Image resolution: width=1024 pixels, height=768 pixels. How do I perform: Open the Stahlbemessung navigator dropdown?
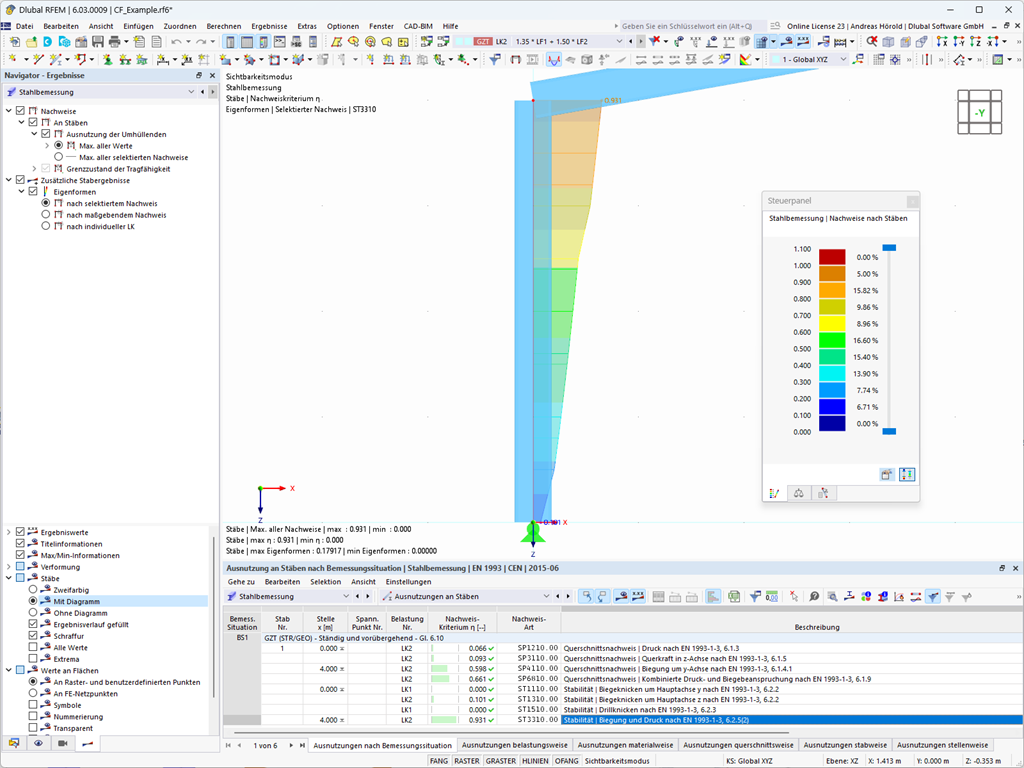pos(191,92)
